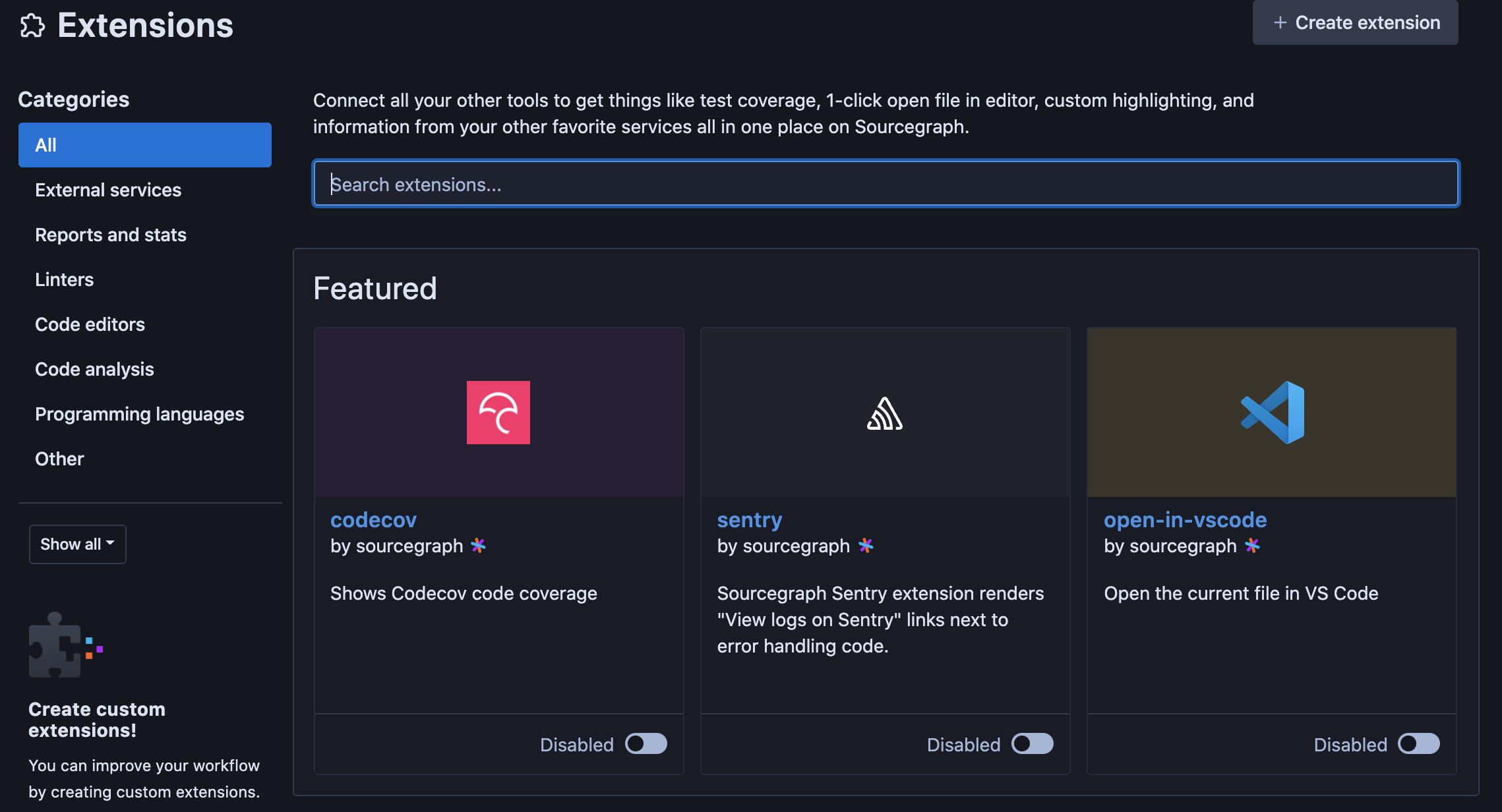1502x812 pixels.
Task: Click the codecov card banner image
Action: tap(499, 413)
